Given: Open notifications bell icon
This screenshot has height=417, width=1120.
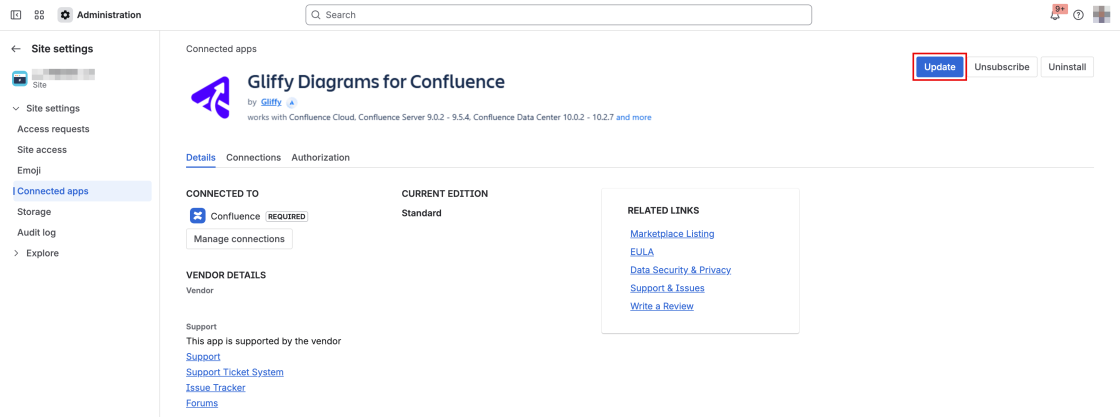Looking at the screenshot, I should click(x=1055, y=14).
